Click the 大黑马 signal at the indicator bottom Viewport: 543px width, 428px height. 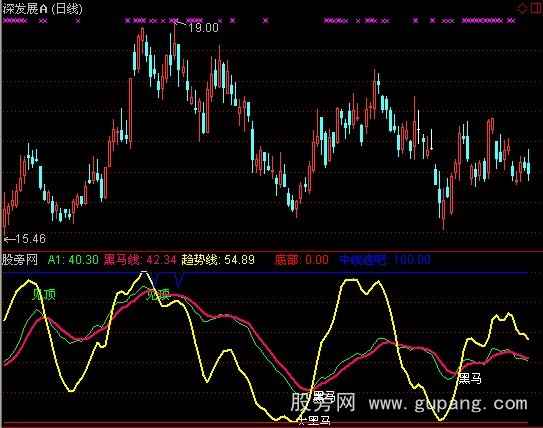point(314,421)
